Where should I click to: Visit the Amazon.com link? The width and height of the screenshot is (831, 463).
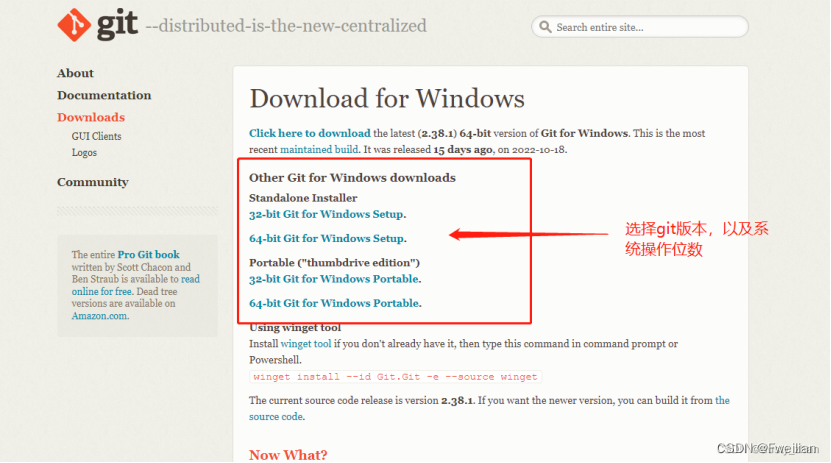click(x=99, y=316)
